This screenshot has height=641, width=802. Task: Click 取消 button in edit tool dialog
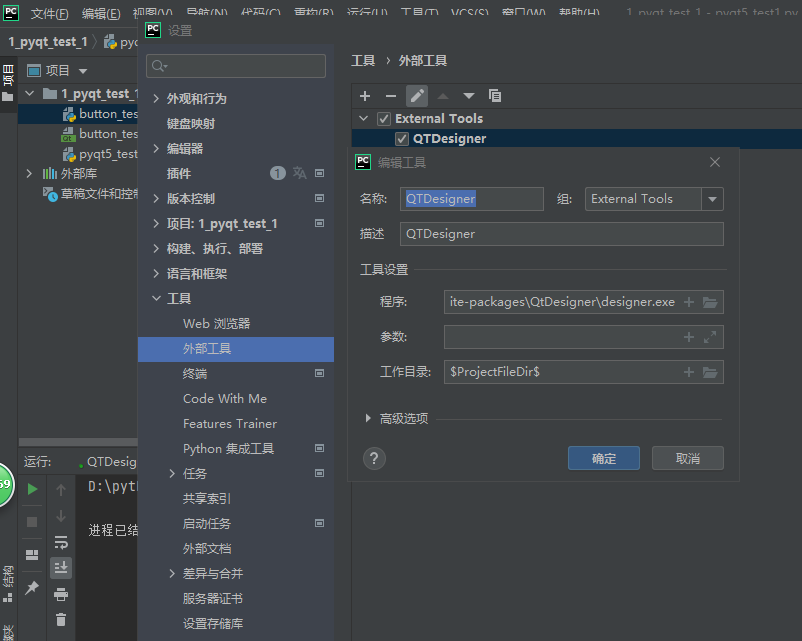[x=687, y=458]
